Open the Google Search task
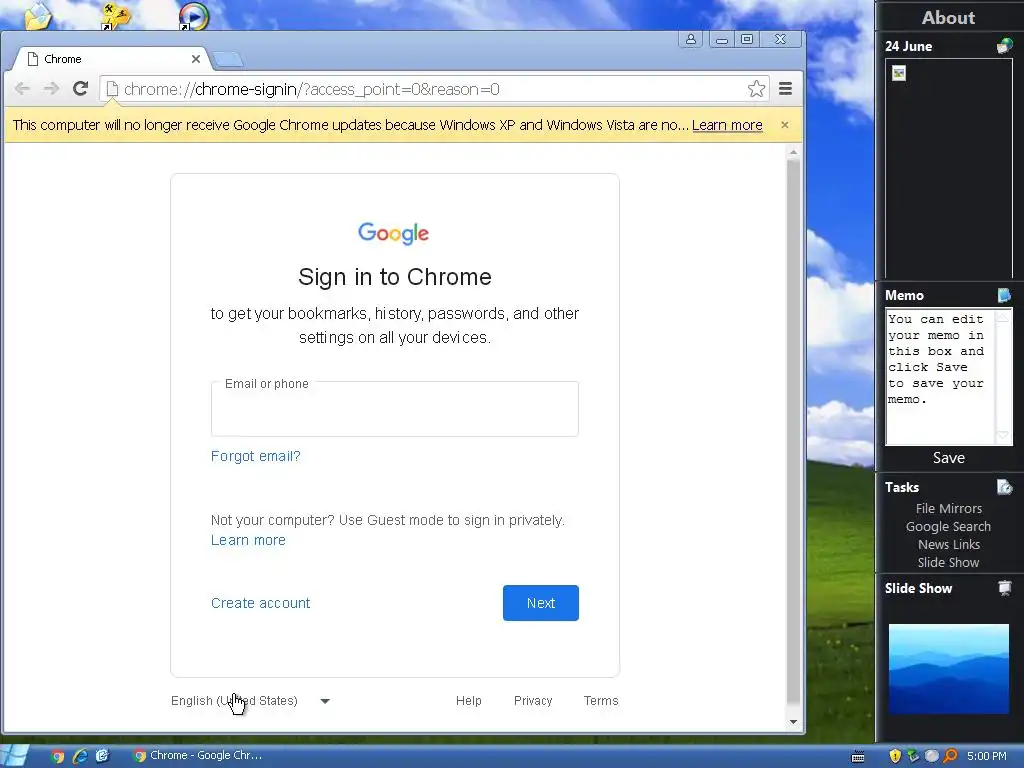Viewport: 1024px width, 768px height. [x=948, y=526]
